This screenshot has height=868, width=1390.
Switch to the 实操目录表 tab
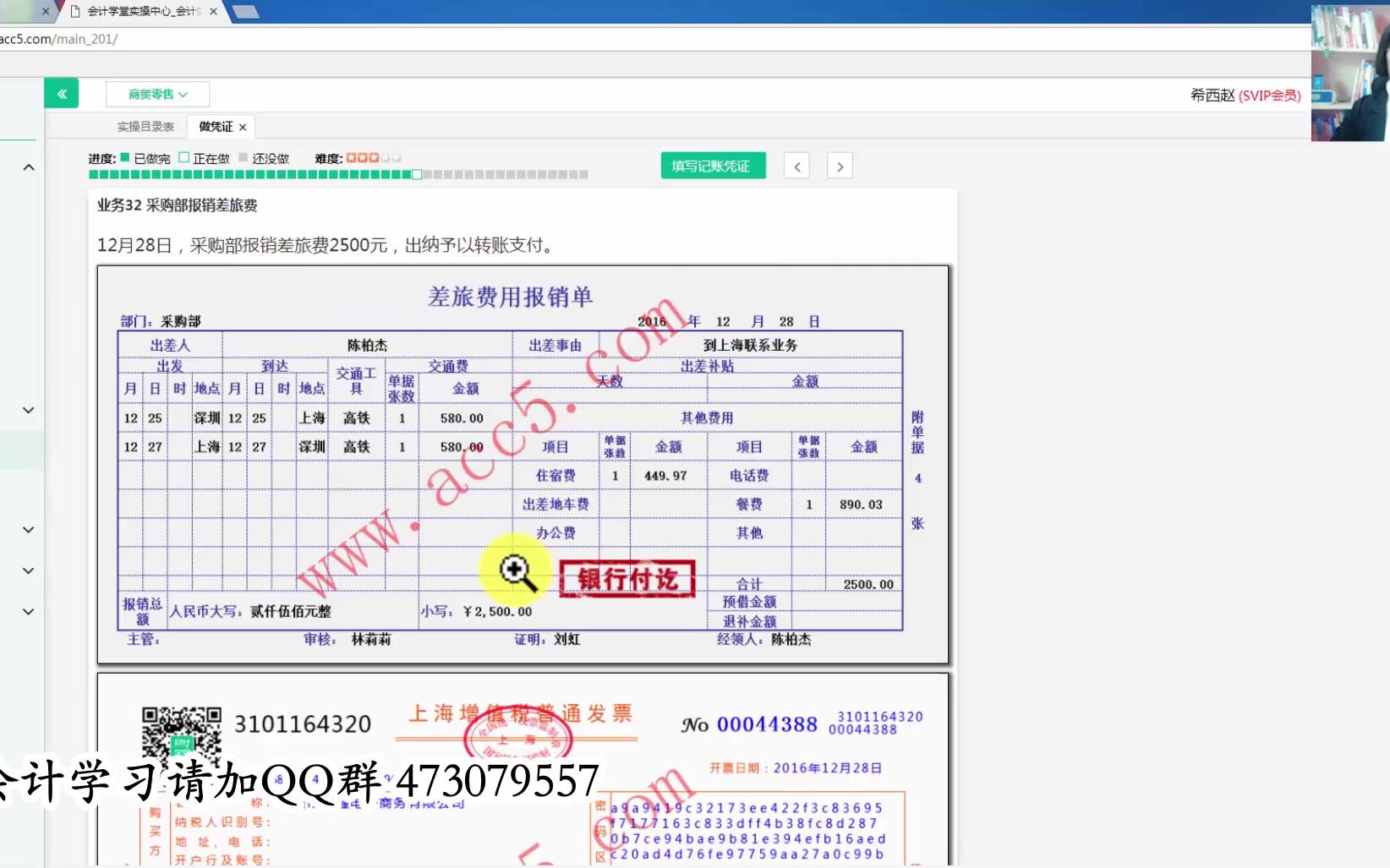click(x=145, y=125)
